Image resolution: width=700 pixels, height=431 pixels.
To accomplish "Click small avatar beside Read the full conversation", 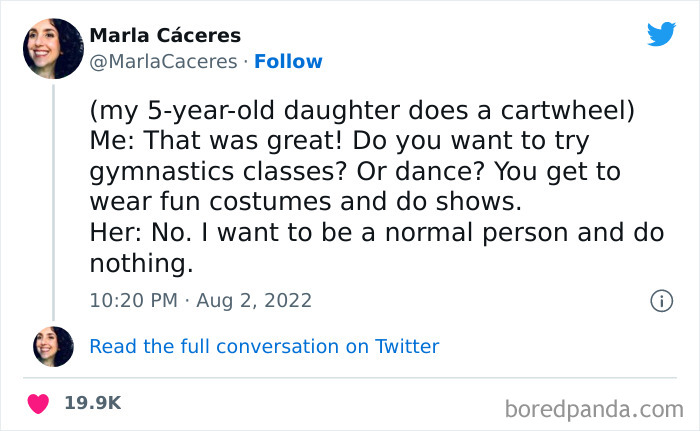I will point(53,346).
